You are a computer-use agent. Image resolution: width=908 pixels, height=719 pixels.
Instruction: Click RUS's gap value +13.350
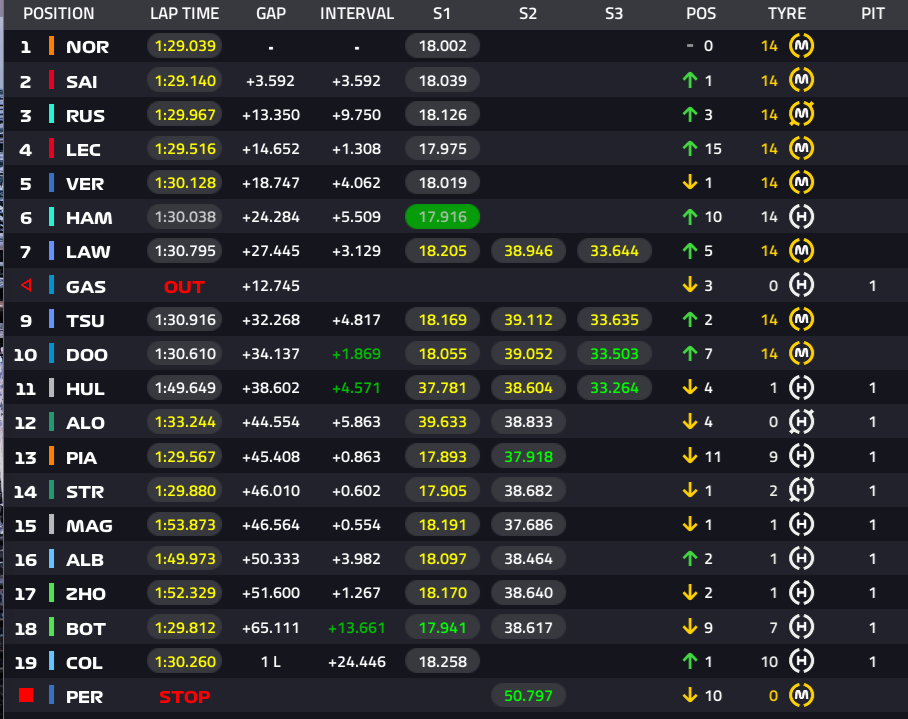tap(271, 115)
